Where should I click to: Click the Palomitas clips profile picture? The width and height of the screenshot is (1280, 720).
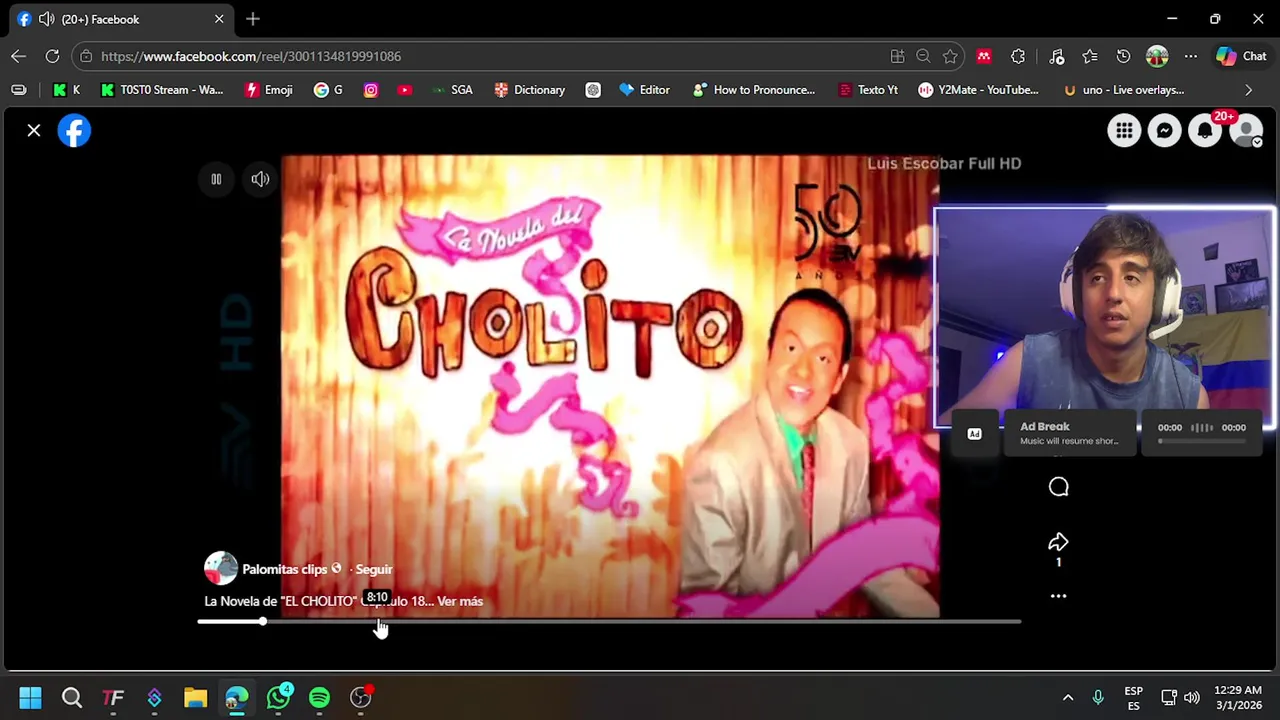coord(221,568)
